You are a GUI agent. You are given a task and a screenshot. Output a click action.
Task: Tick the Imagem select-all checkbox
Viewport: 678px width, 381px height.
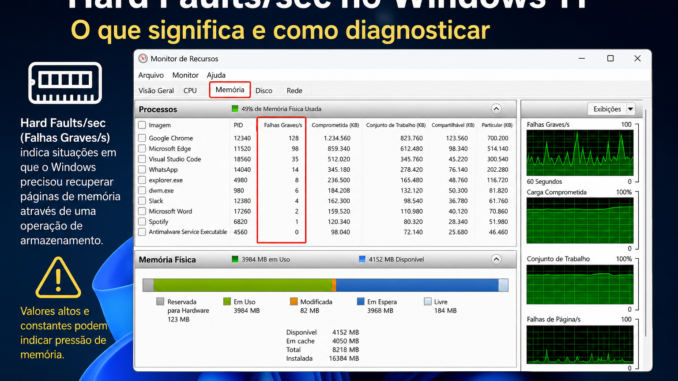[142, 125]
